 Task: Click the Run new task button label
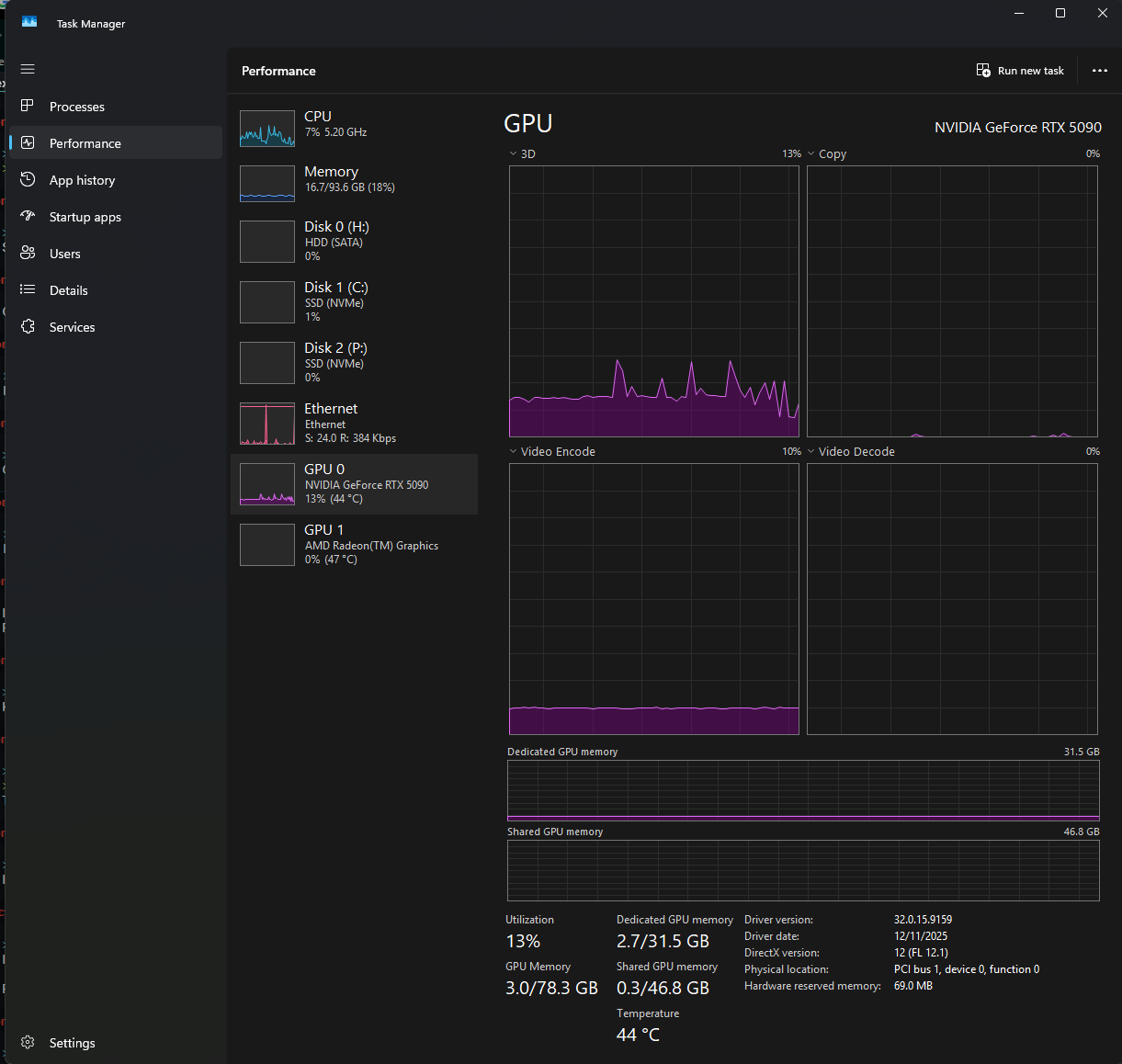click(x=1031, y=71)
